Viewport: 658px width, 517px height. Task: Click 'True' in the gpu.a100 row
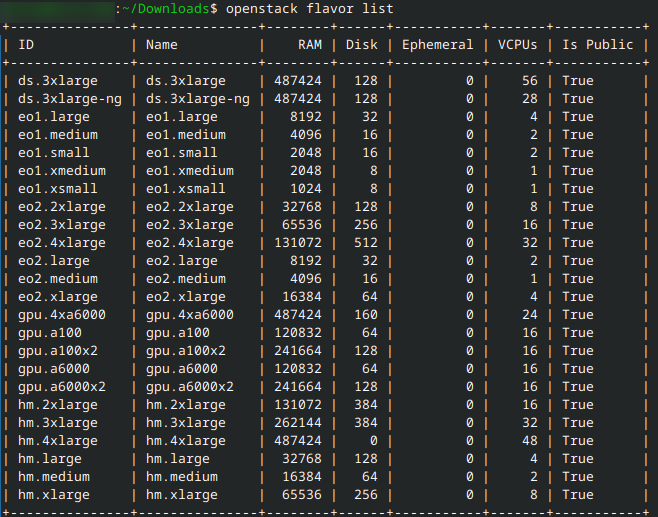pos(578,333)
